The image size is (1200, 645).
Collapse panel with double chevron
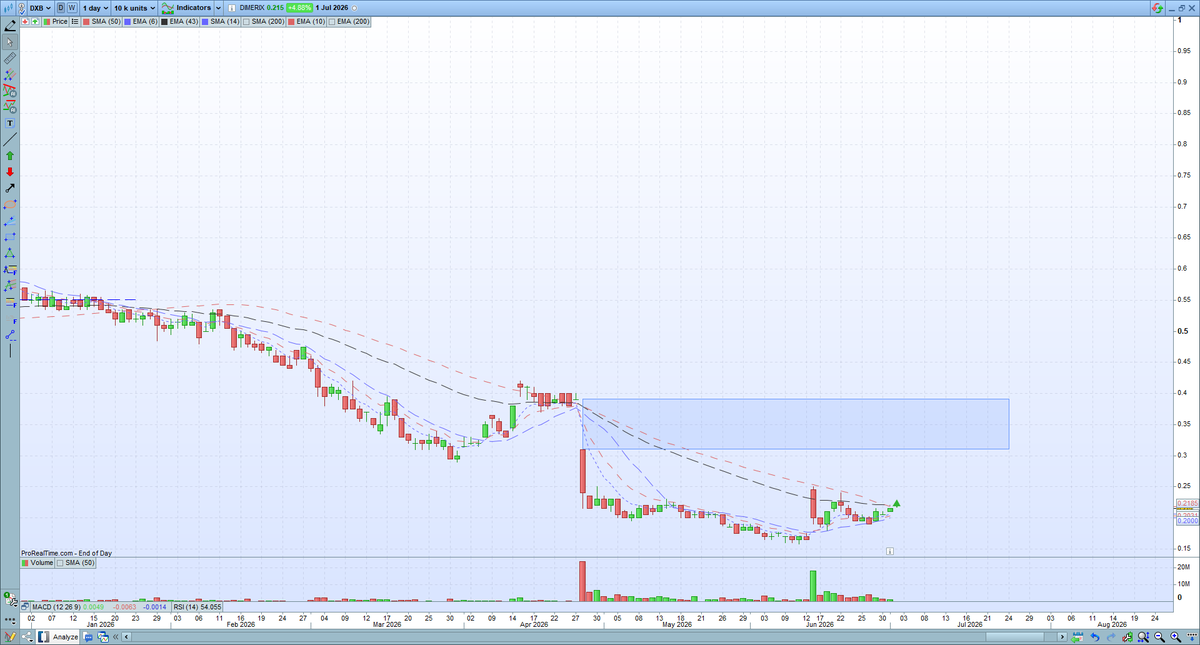[x=115, y=637]
